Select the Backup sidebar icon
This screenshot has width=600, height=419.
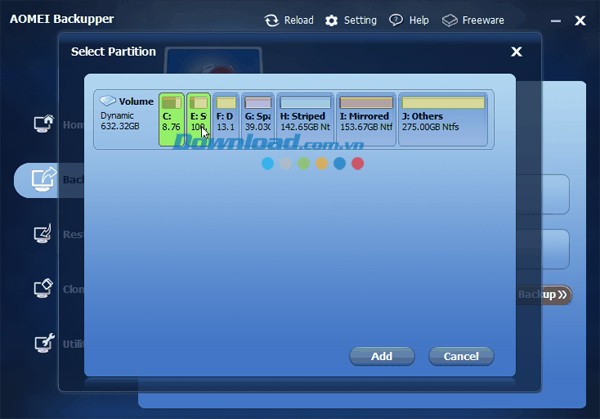click(44, 180)
